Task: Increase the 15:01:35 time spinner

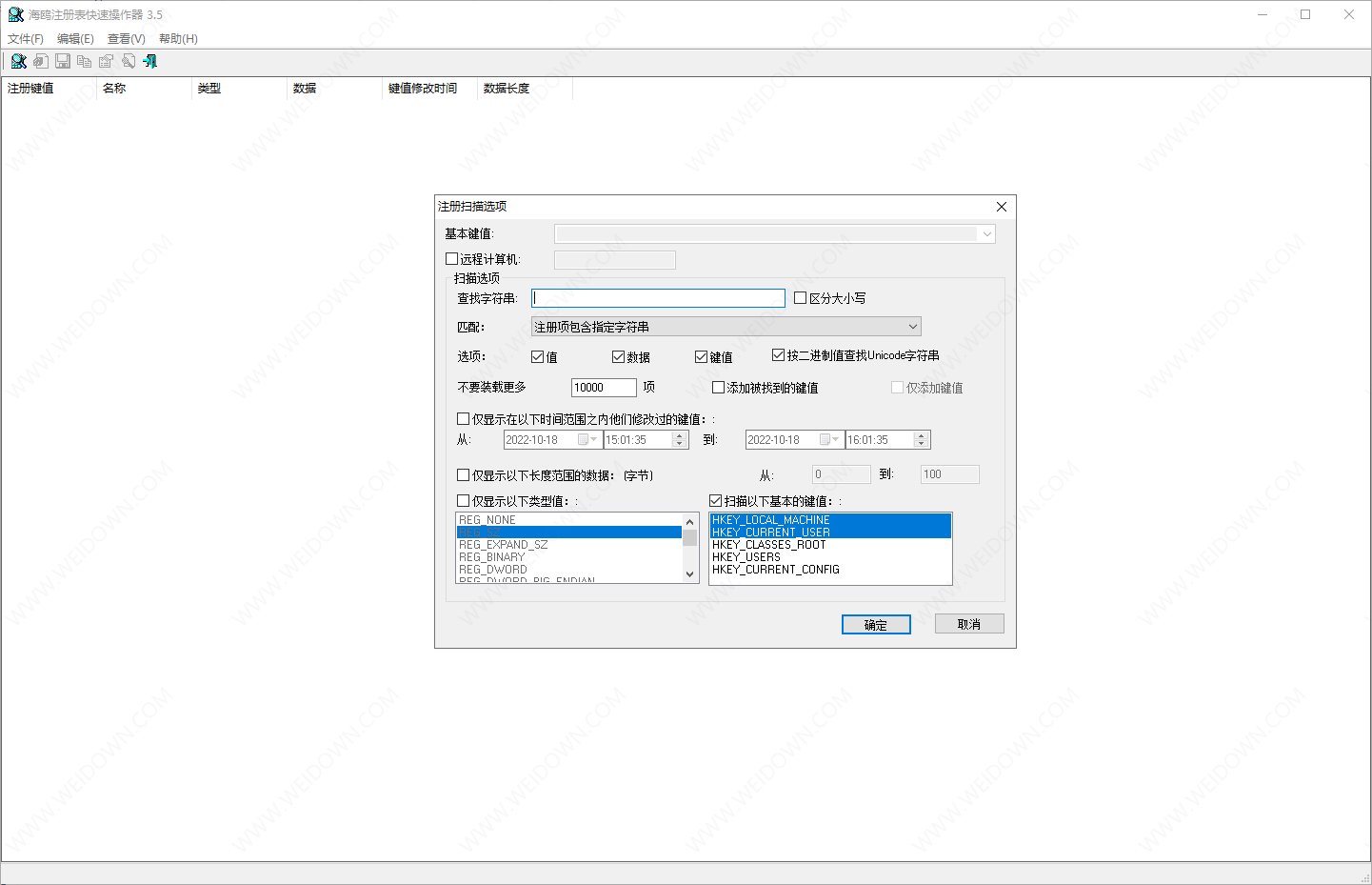Action: (x=680, y=435)
